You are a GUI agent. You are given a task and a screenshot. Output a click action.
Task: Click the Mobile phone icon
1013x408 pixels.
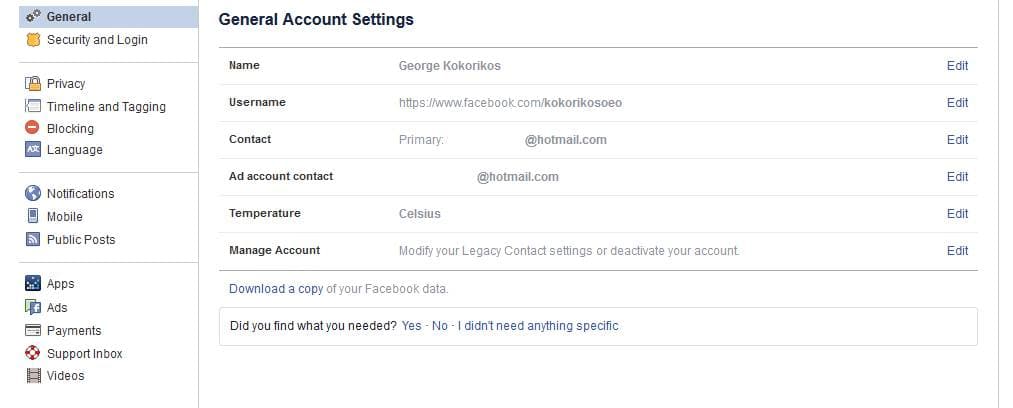pyautogui.click(x=33, y=216)
